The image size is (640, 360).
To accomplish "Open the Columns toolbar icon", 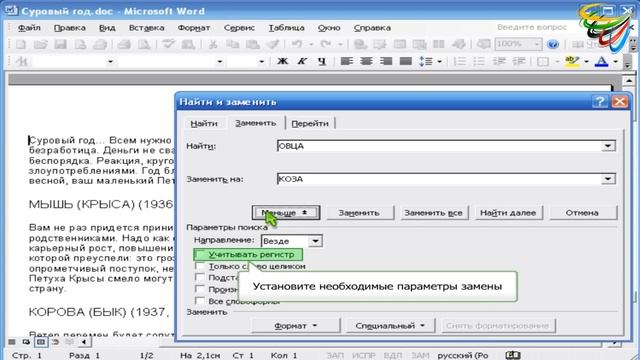I will [x=438, y=44].
